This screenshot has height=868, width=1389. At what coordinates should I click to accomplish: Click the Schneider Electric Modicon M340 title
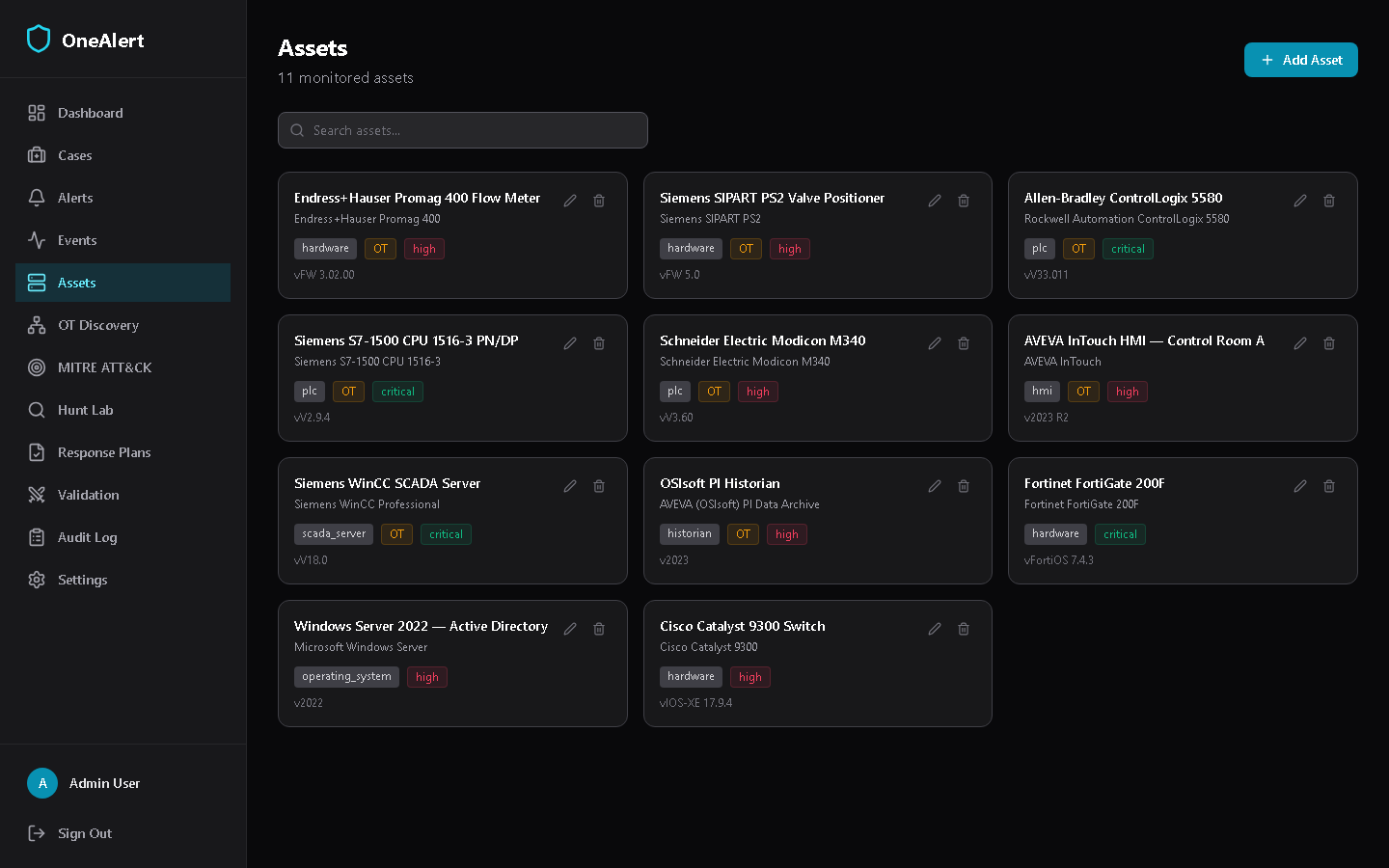click(x=762, y=340)
